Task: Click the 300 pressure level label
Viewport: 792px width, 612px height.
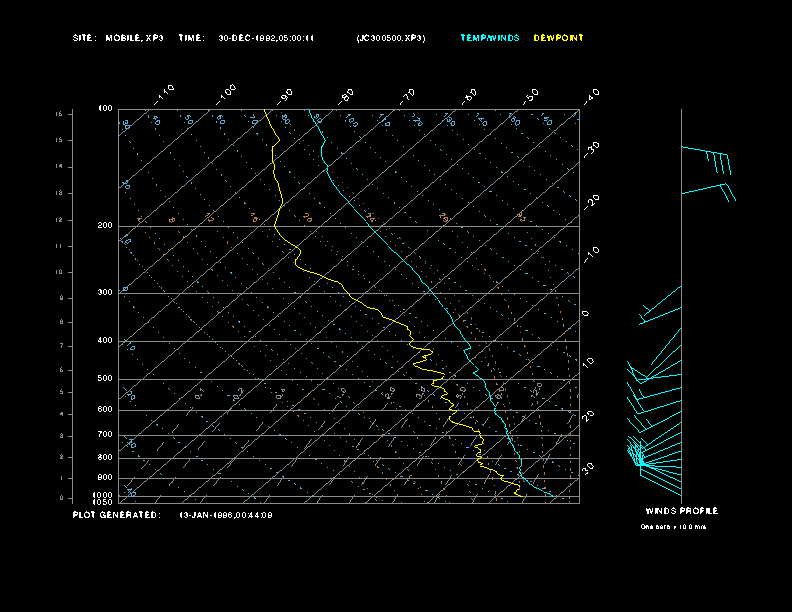Action: (x=105, y=292)
